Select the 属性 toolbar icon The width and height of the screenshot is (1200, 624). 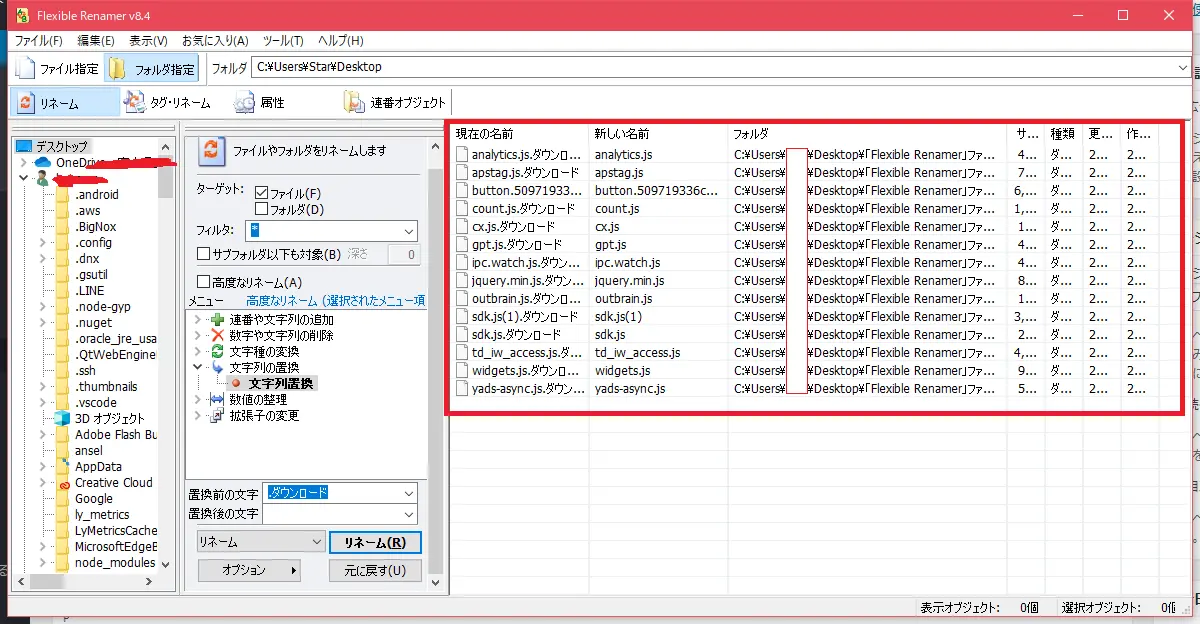click(x=245, y=102)
